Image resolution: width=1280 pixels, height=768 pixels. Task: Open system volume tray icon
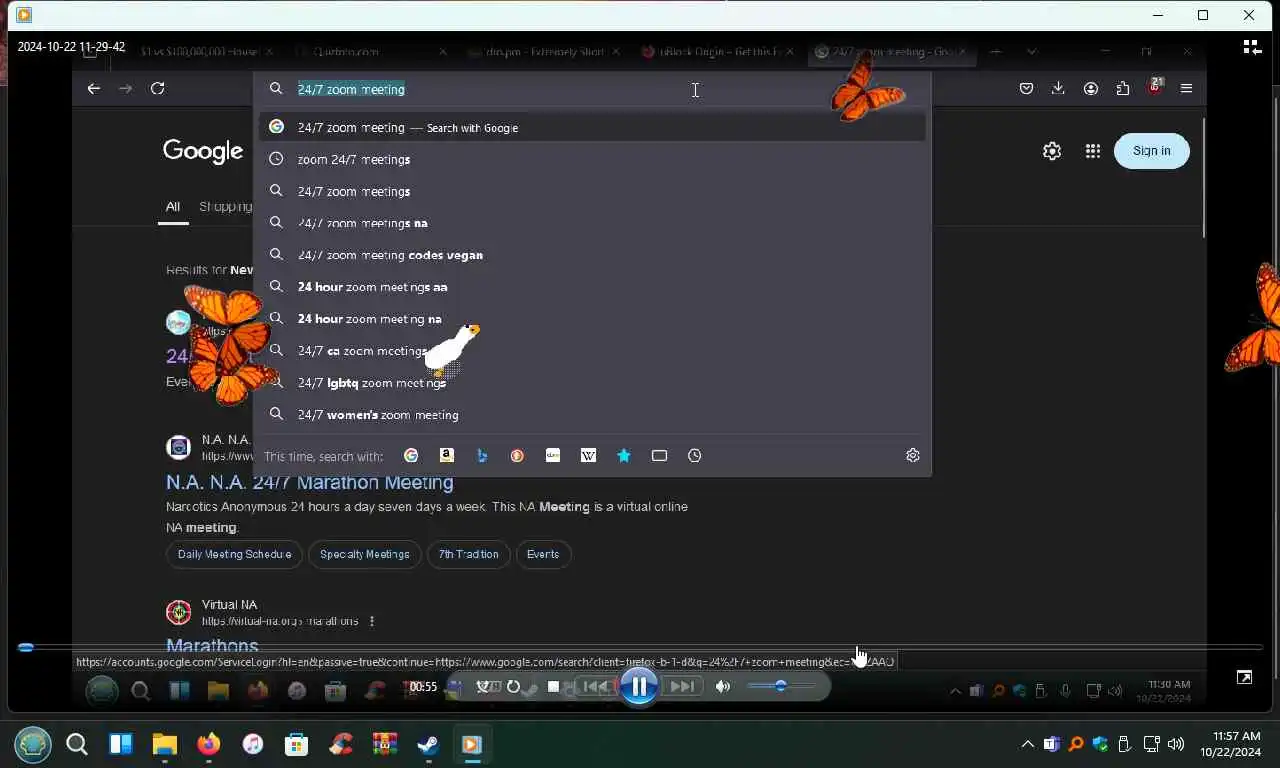coord(1176,744)
